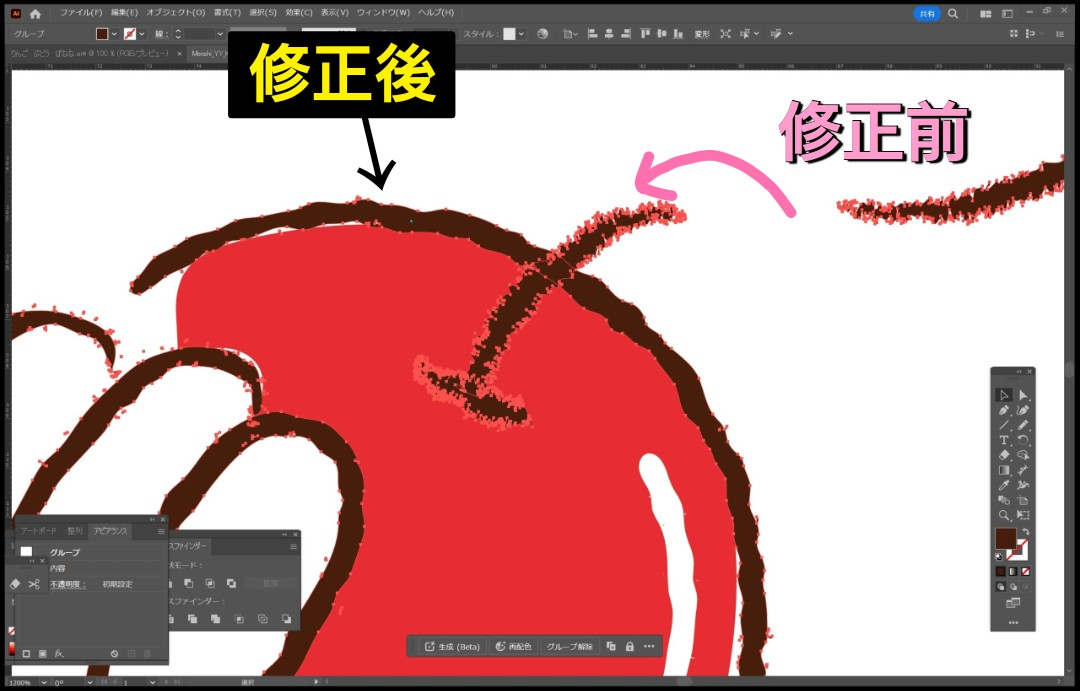Select the Eyedropper tool
Image resolution: width=1080 pixels, height=691 pixels.
click(1003, 484)
